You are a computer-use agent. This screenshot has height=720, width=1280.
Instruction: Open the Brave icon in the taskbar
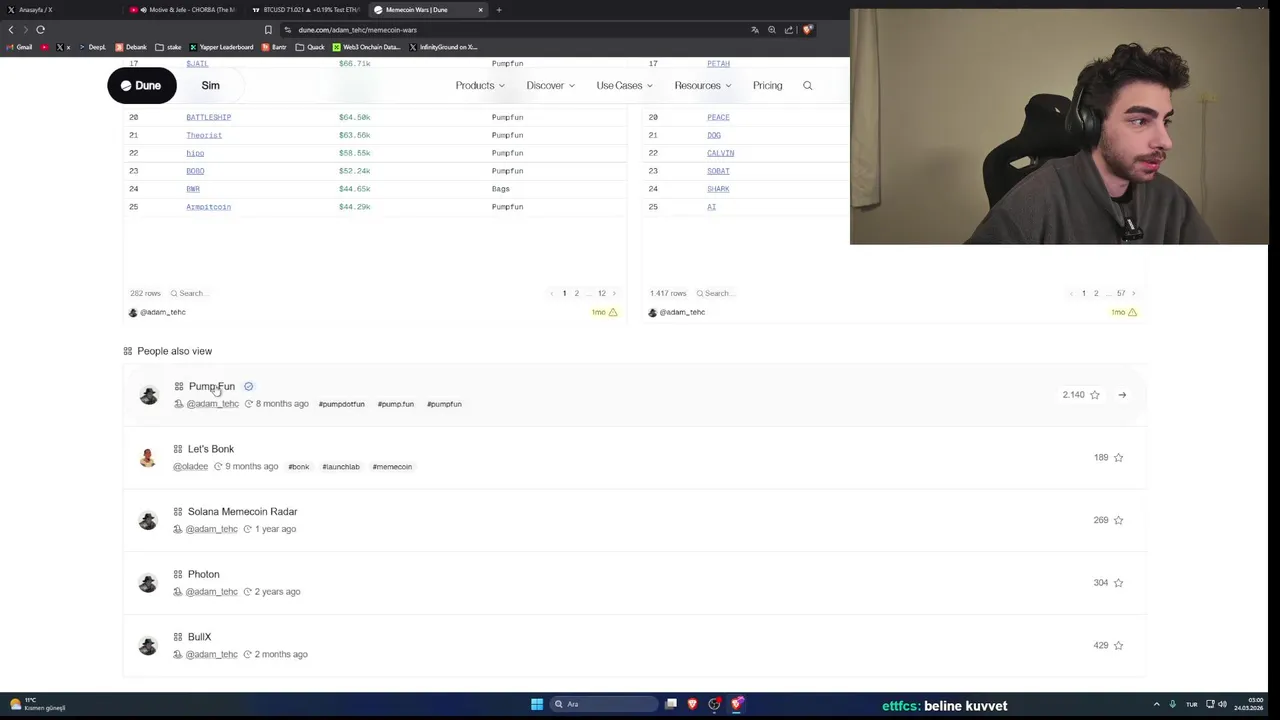coord(692,704)
